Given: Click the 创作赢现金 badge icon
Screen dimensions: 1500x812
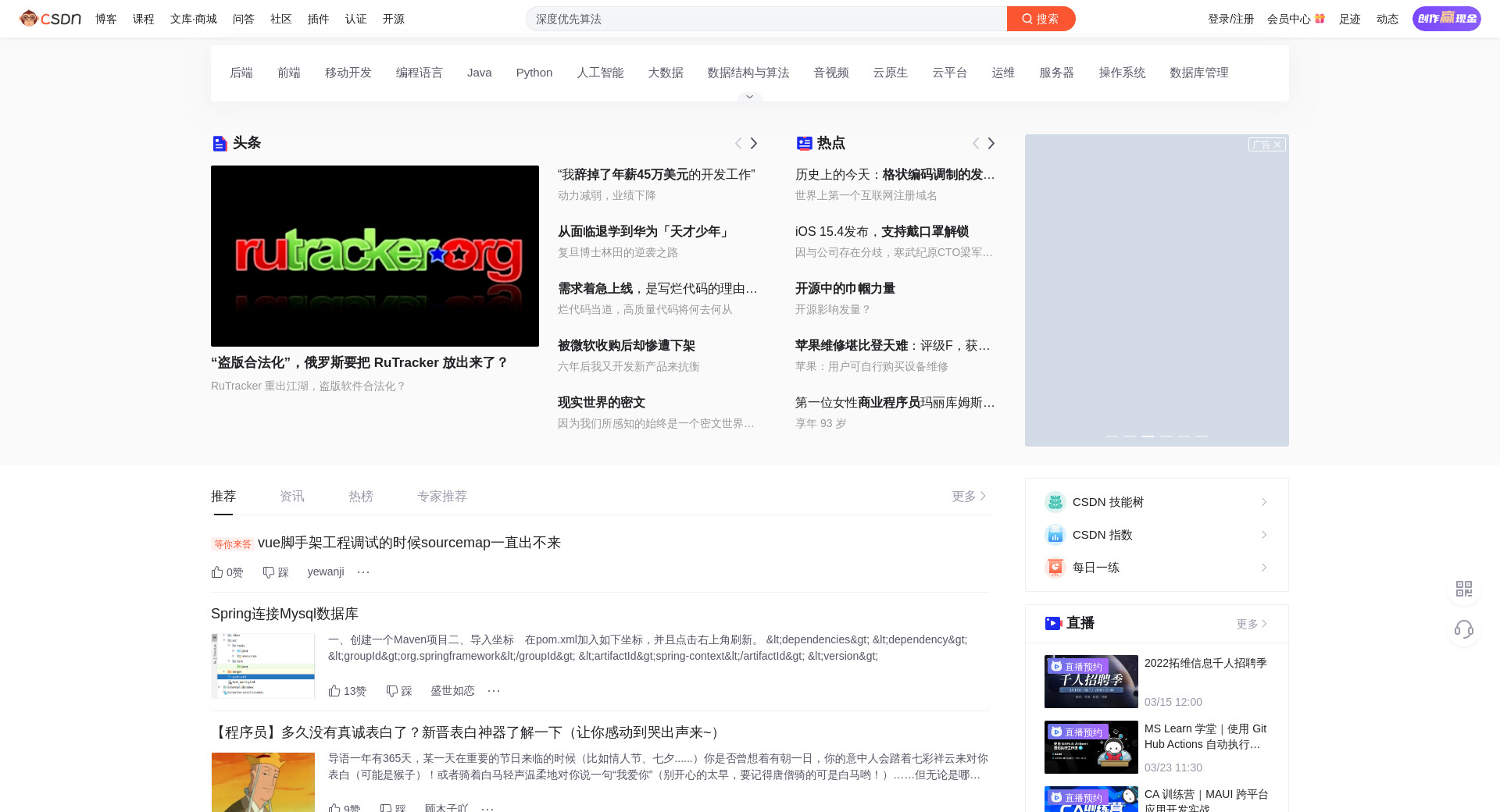Looking at the screenshot, I should 1446,19.
